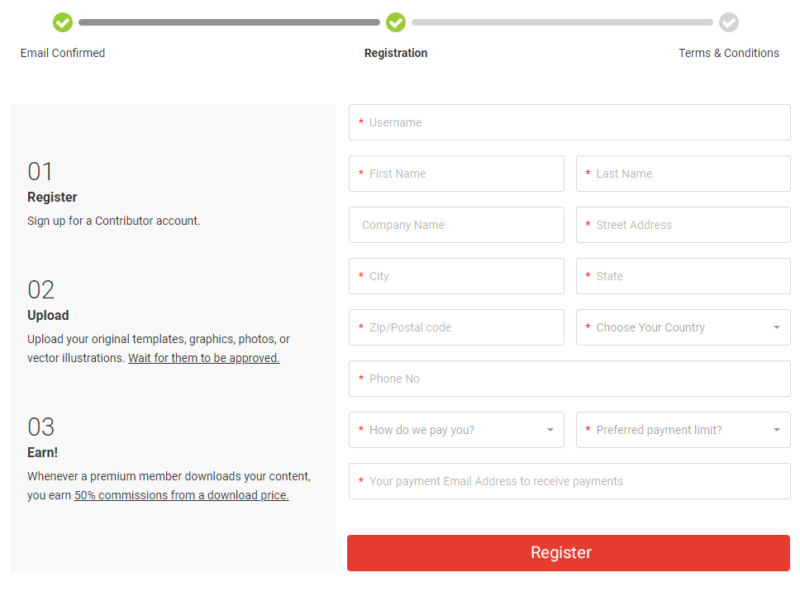Go to the Terms & Conditions step
The height and width of the screenshot is (601, 800).
pos(728,52)
